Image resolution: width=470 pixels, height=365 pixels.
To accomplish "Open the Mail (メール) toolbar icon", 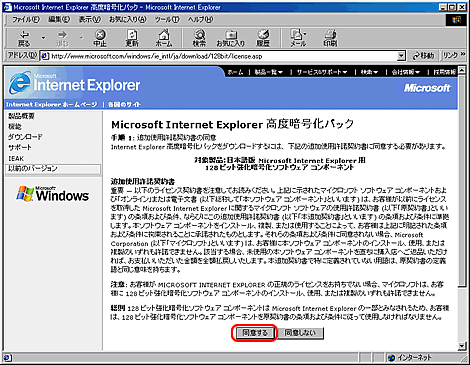I will 298,38.
